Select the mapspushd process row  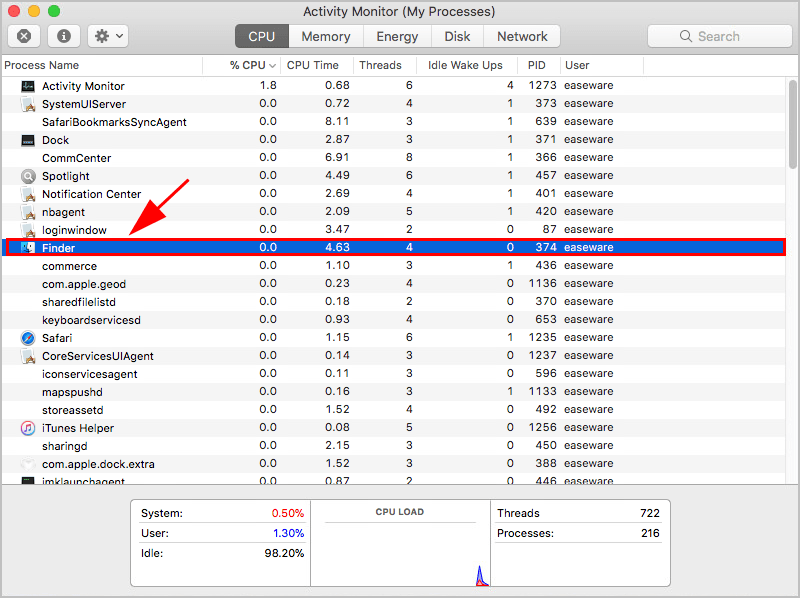click(x=394, y=392)
